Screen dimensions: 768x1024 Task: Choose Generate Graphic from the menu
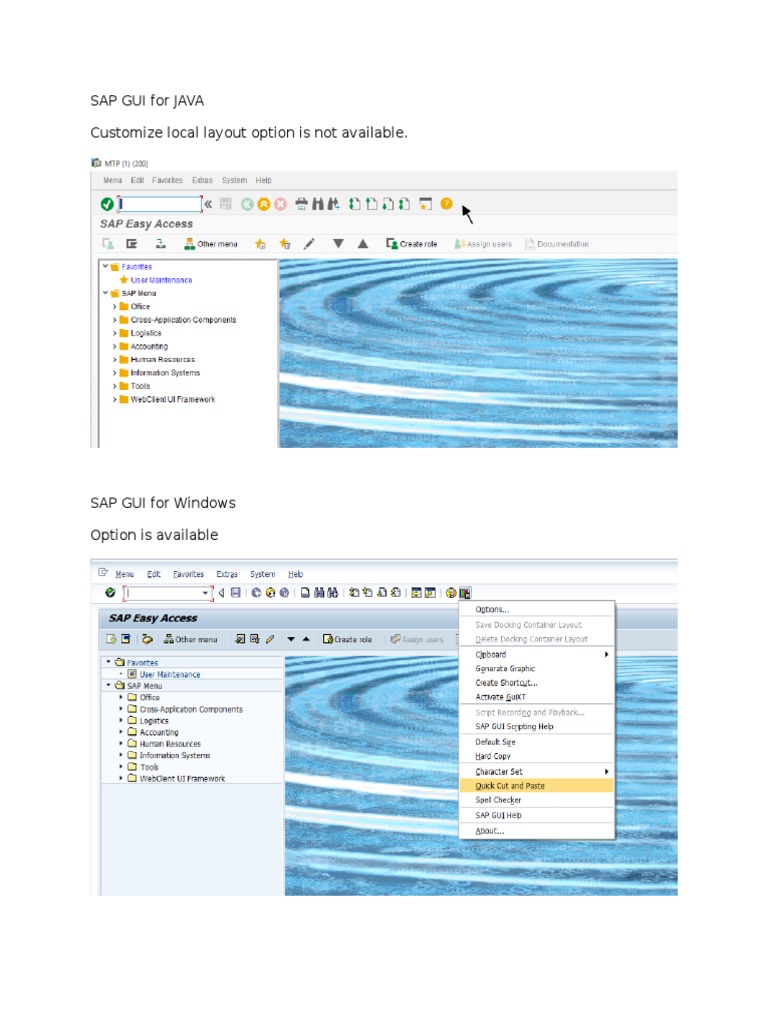pos(536,669)
